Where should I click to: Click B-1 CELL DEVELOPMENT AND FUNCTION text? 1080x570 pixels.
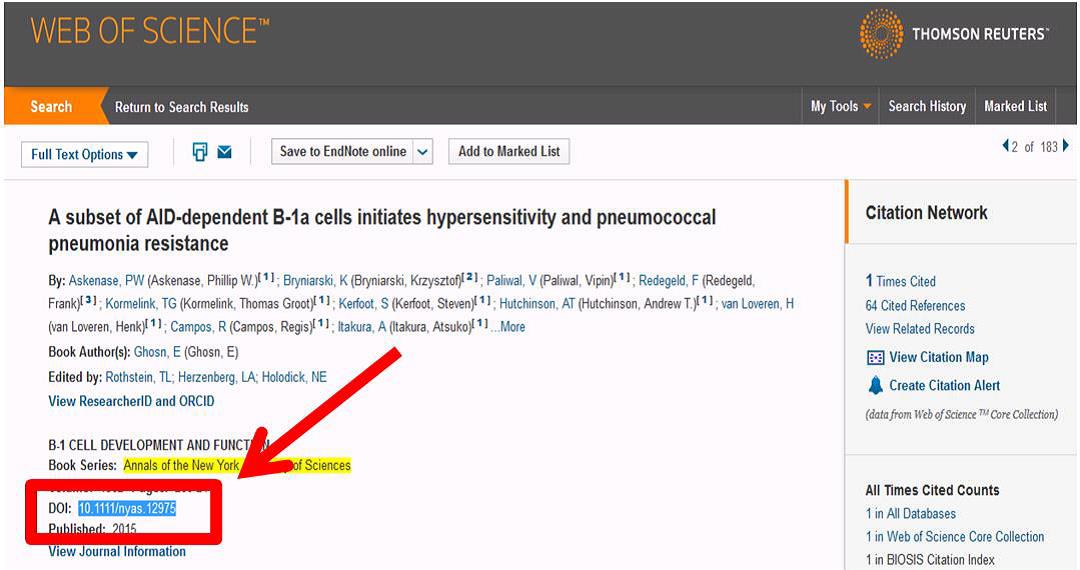pyautogui.click(x=158, y=445)
